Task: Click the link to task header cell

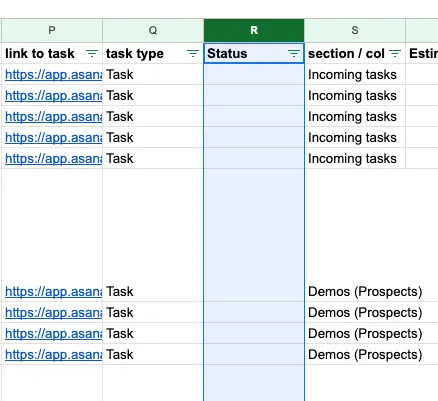Action: click(52, 53)
